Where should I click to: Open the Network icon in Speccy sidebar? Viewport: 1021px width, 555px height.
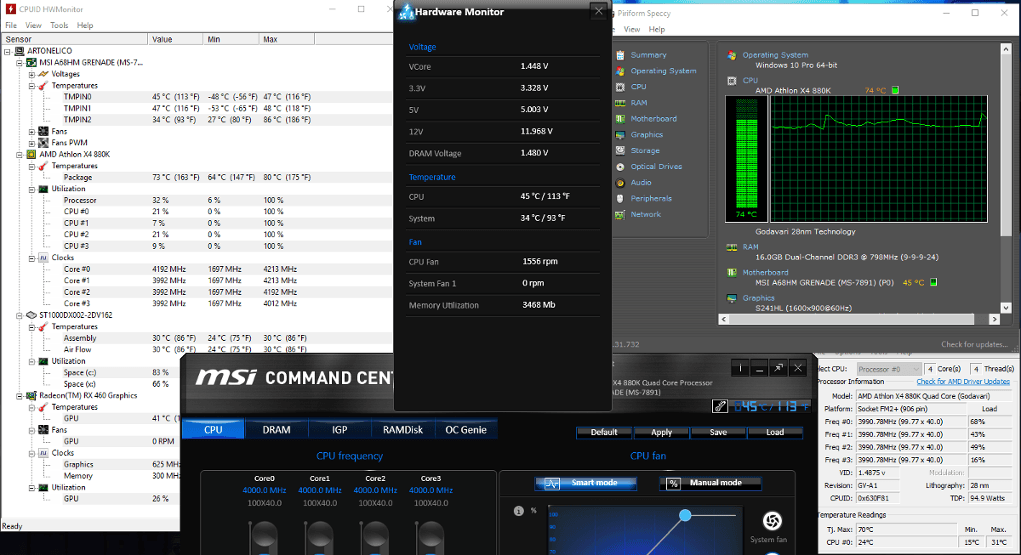[620, 214]
